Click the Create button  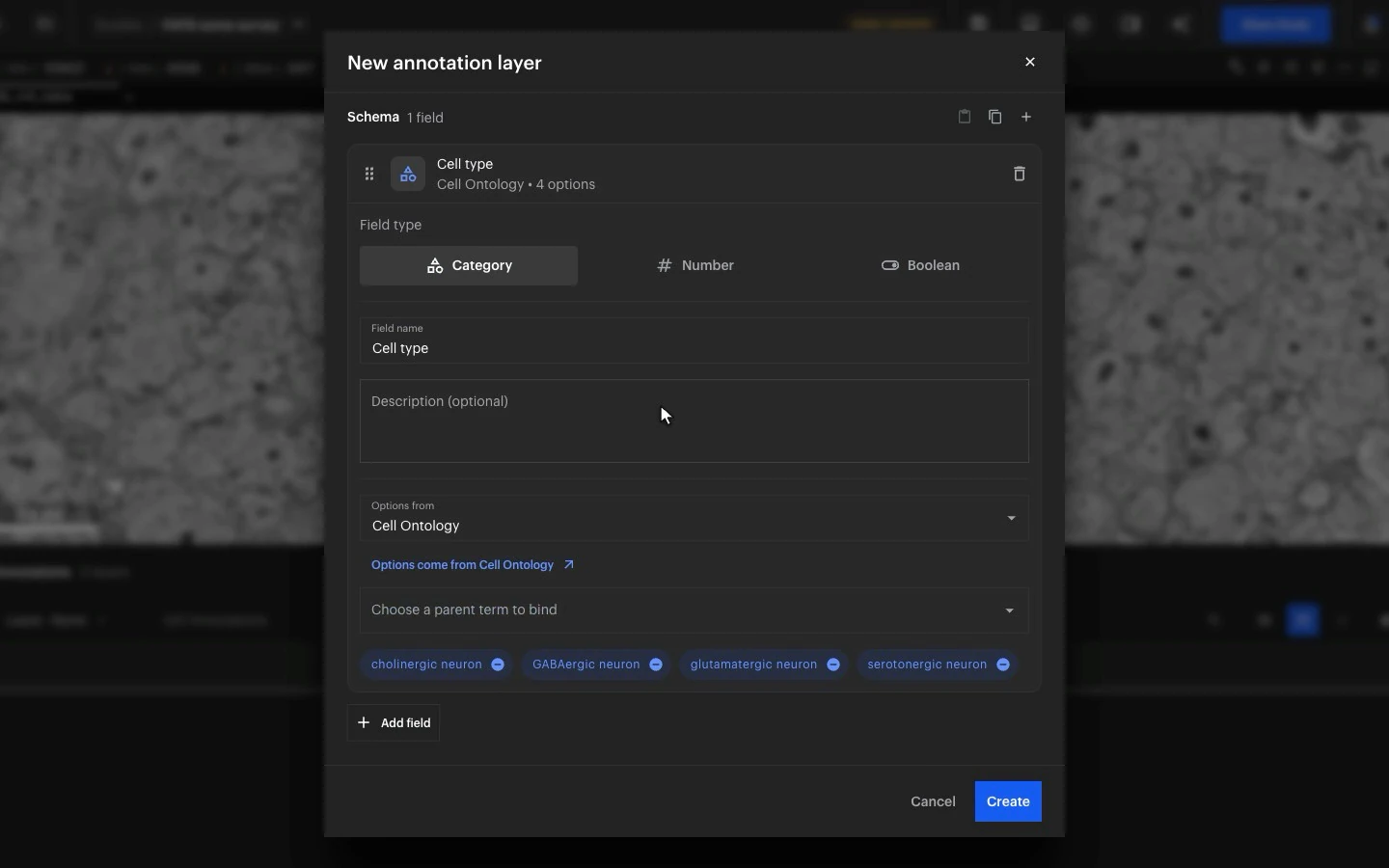tap(1009, 802)
